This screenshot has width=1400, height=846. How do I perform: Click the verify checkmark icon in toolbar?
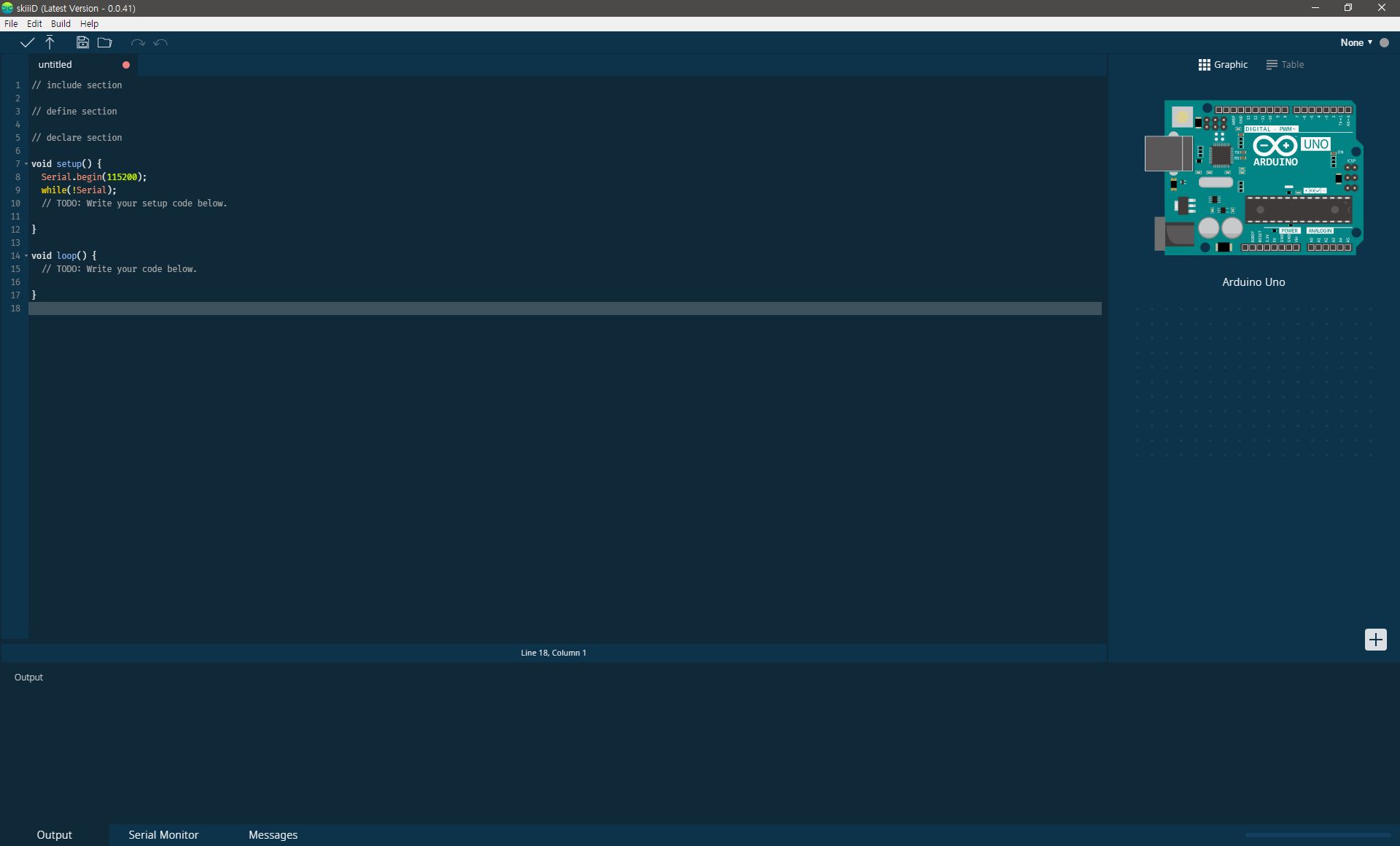click(26, 43)
